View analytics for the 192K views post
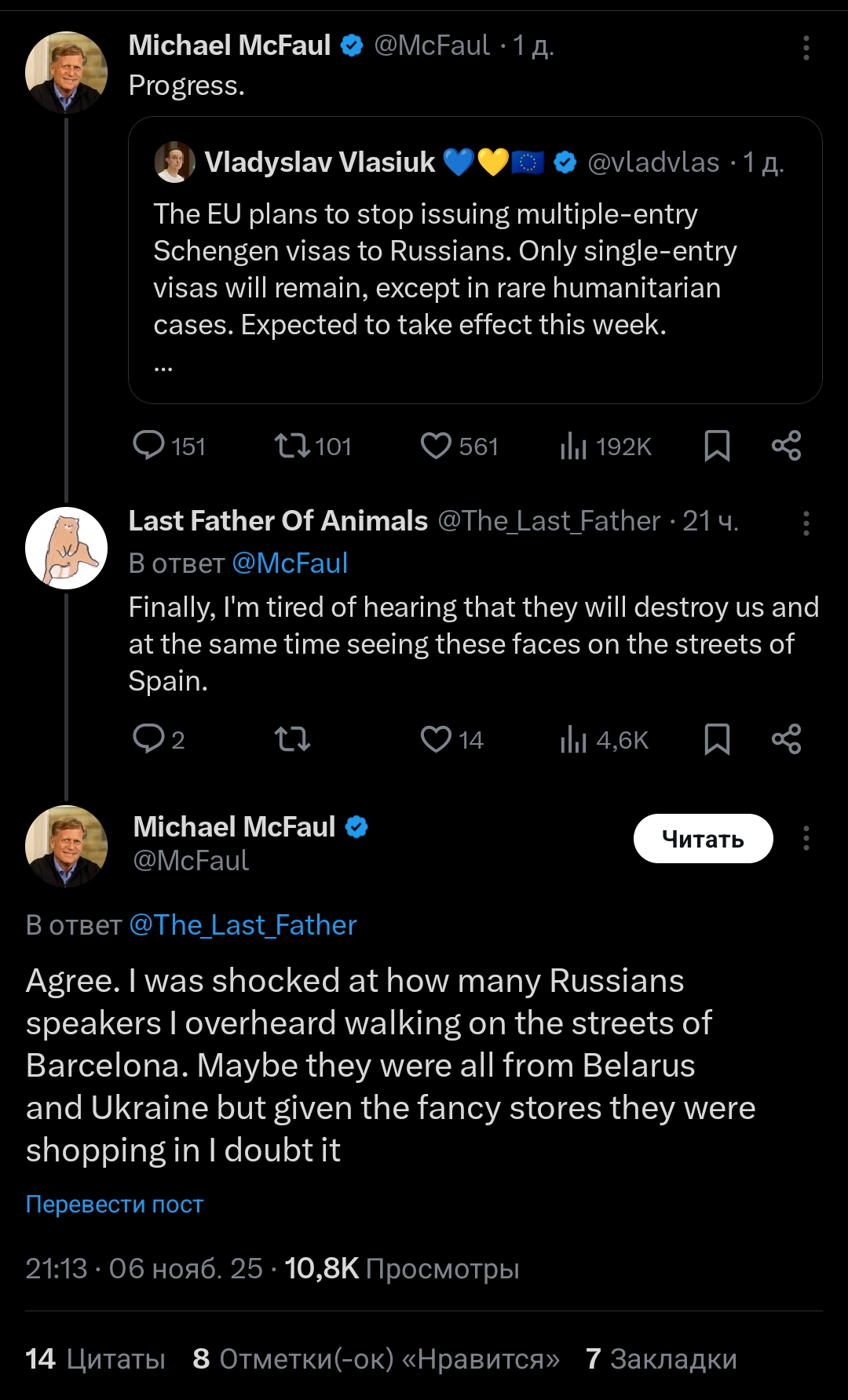Screen dimensions: 848x1400 [x=574, y=447]
